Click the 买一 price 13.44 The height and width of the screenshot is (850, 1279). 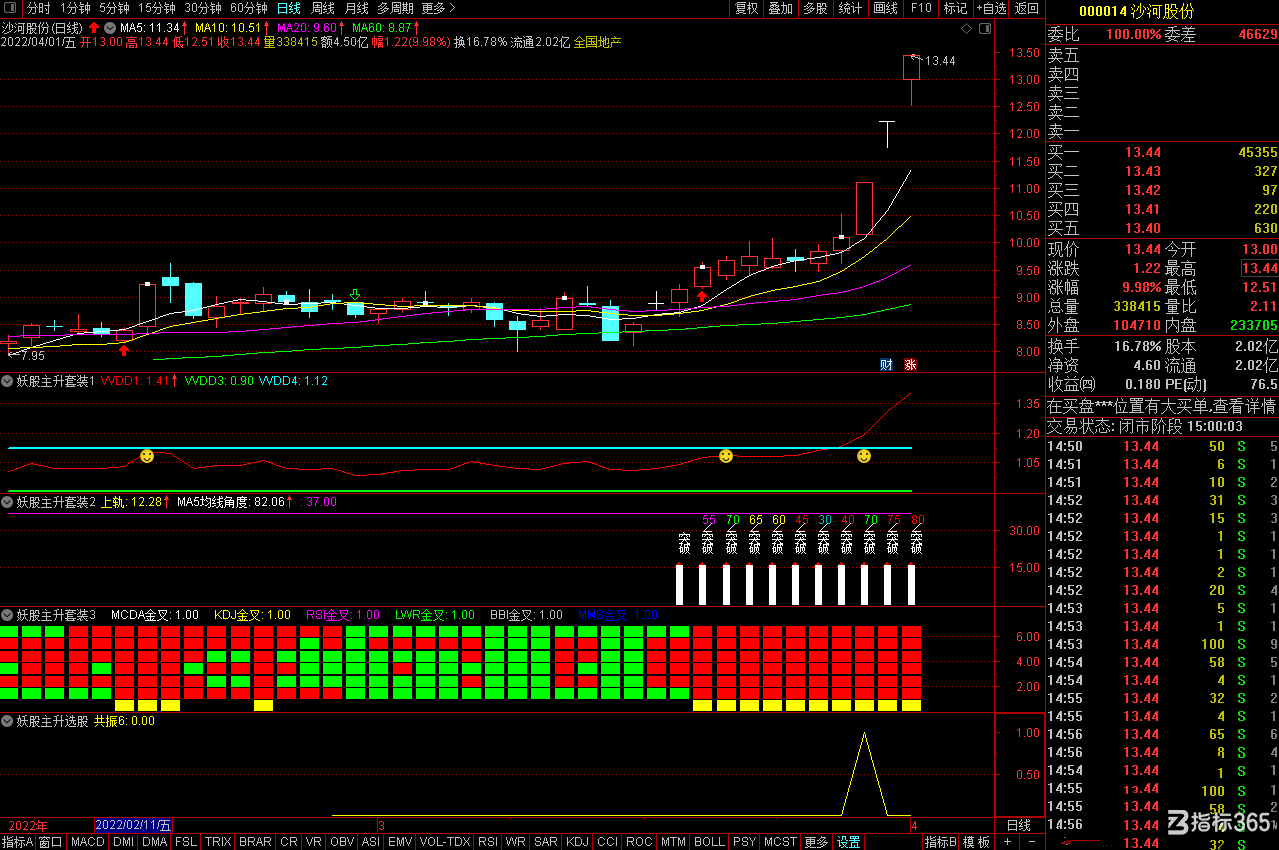pos(1143,153)
